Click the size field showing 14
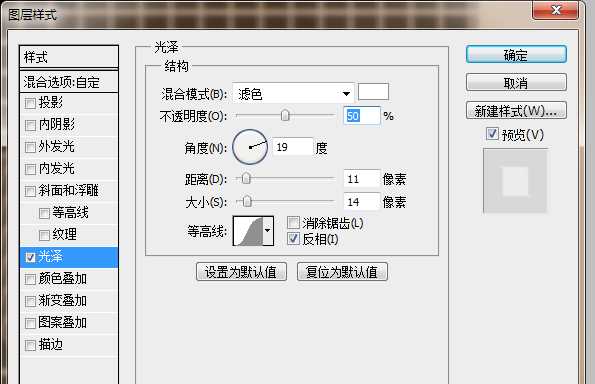The width and height of the screenshot is (595, 384). click(x=362, y=201)
